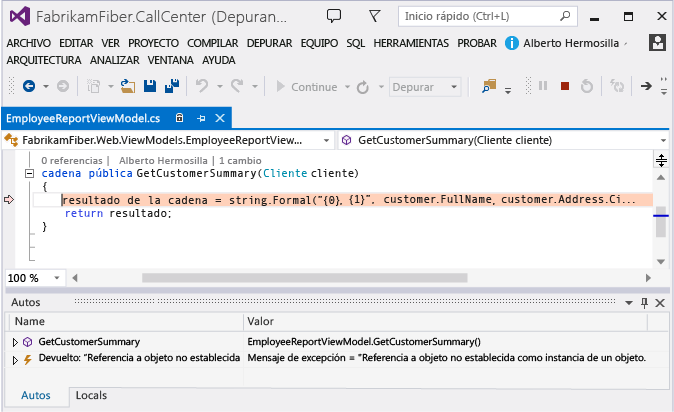Open the SQL menu
Image resolution: width=674 pixels, height=412 pixels.
point(355,43)
